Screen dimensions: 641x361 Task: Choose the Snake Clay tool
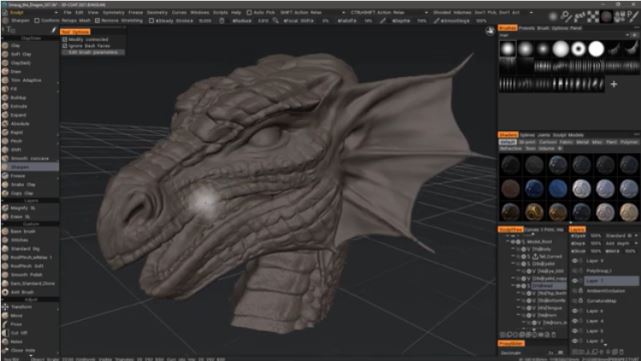point(23,184)
